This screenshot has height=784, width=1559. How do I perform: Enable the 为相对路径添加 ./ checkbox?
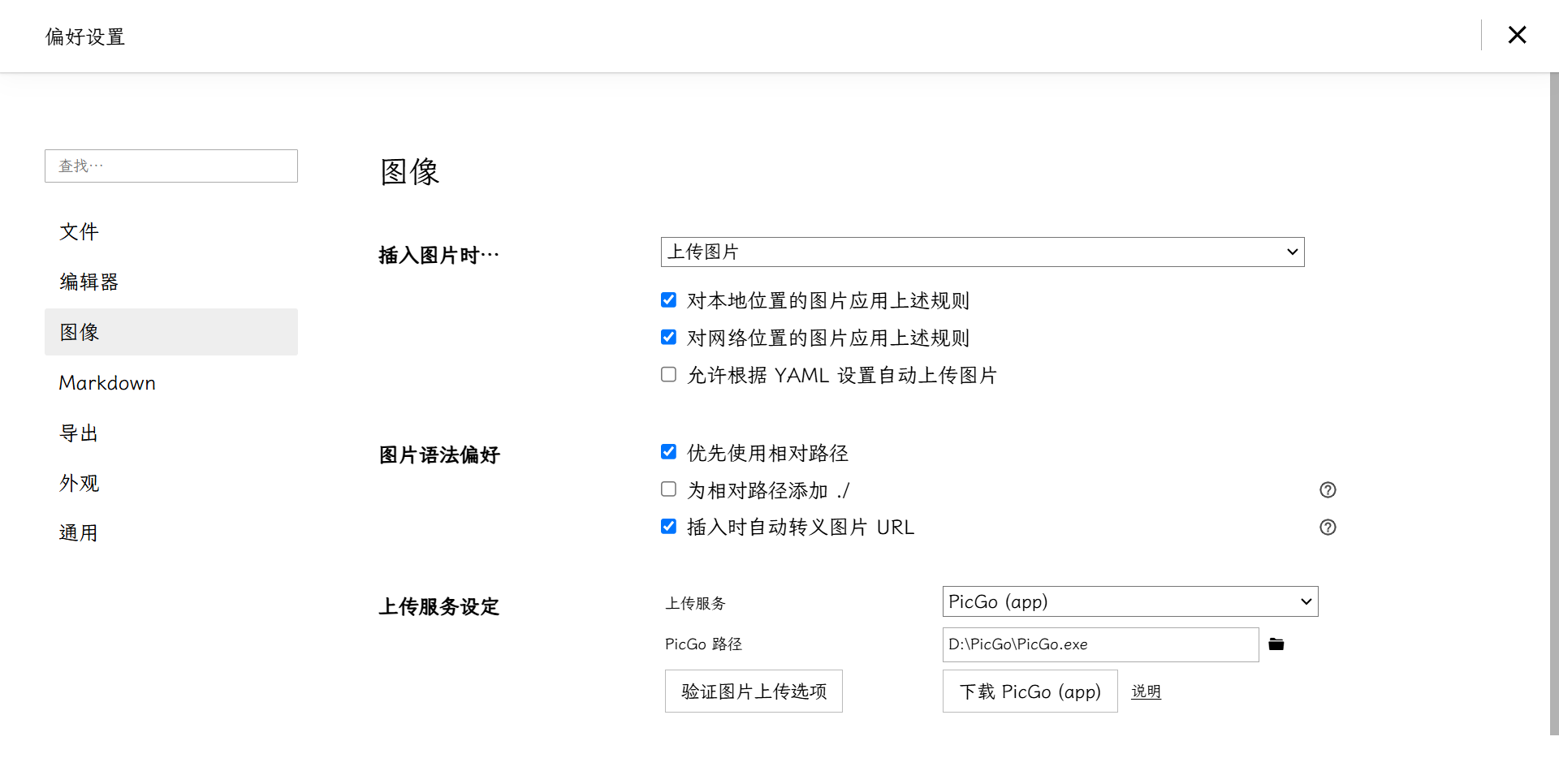tap(668, 489)
